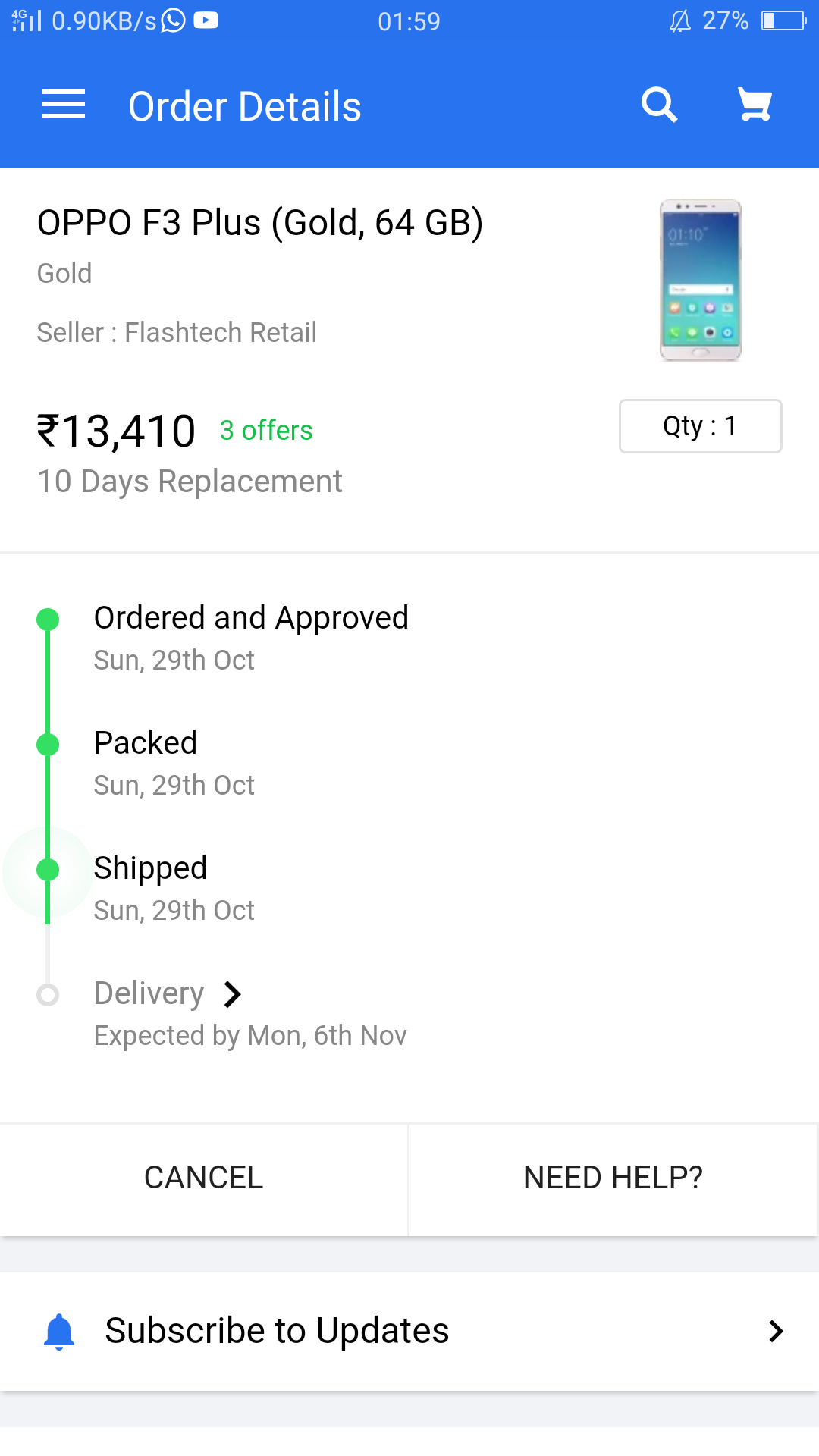Cancel the order

204,1178
